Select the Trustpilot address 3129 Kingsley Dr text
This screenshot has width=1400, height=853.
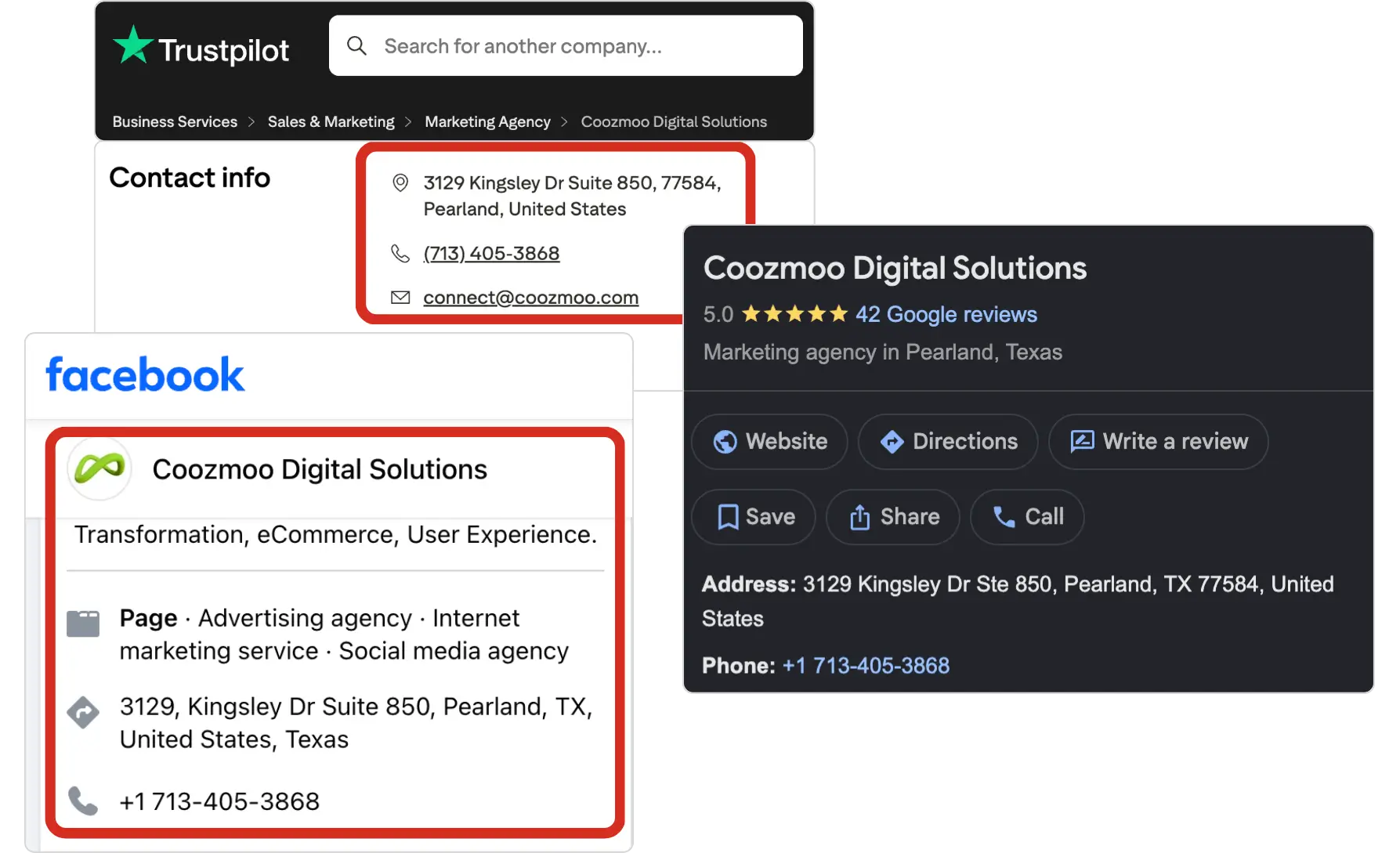pos(572,196)
